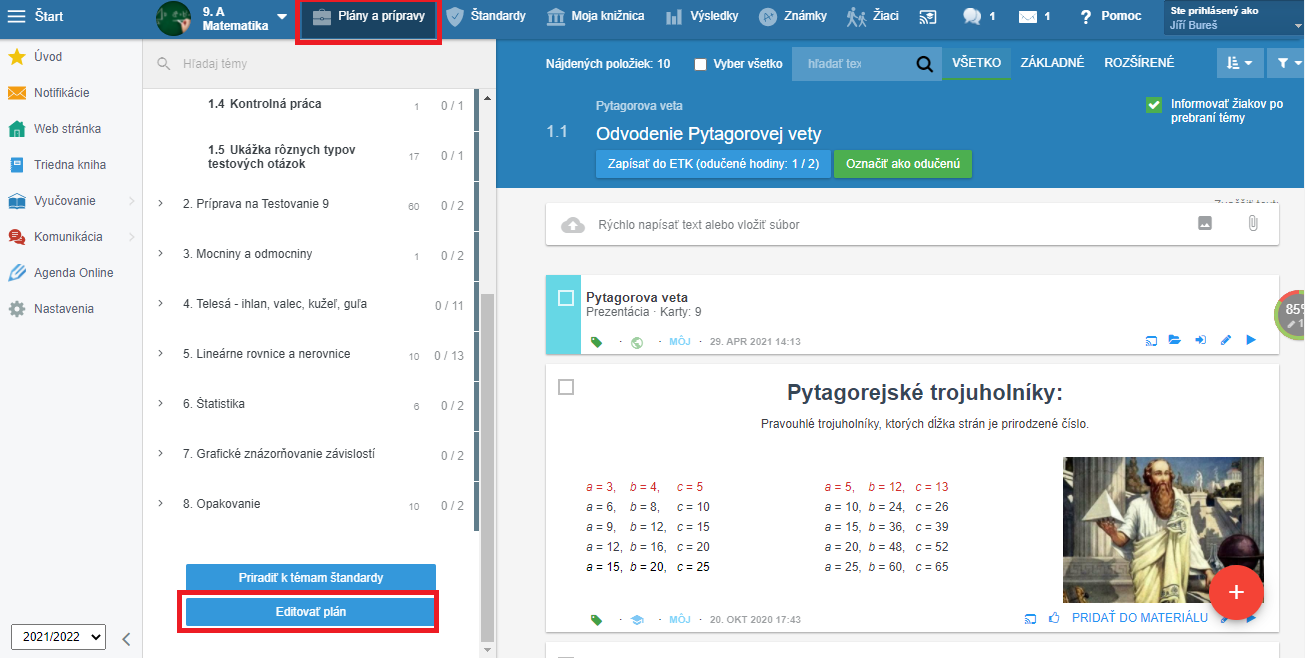Image resolution: width=1305 pixels, height=658 pixels.
Task: Click the attach file paperclip icon
Action: (x=1252, y=224)
